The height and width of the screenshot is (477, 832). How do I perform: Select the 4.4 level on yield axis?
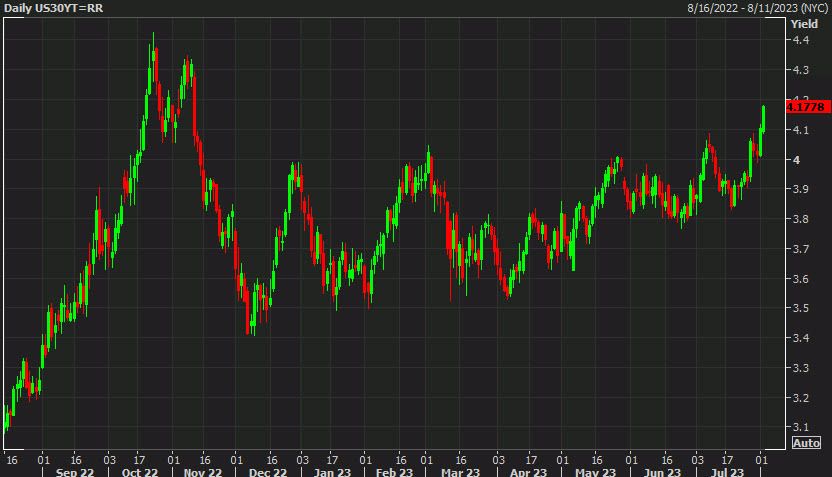pos(800,40)
